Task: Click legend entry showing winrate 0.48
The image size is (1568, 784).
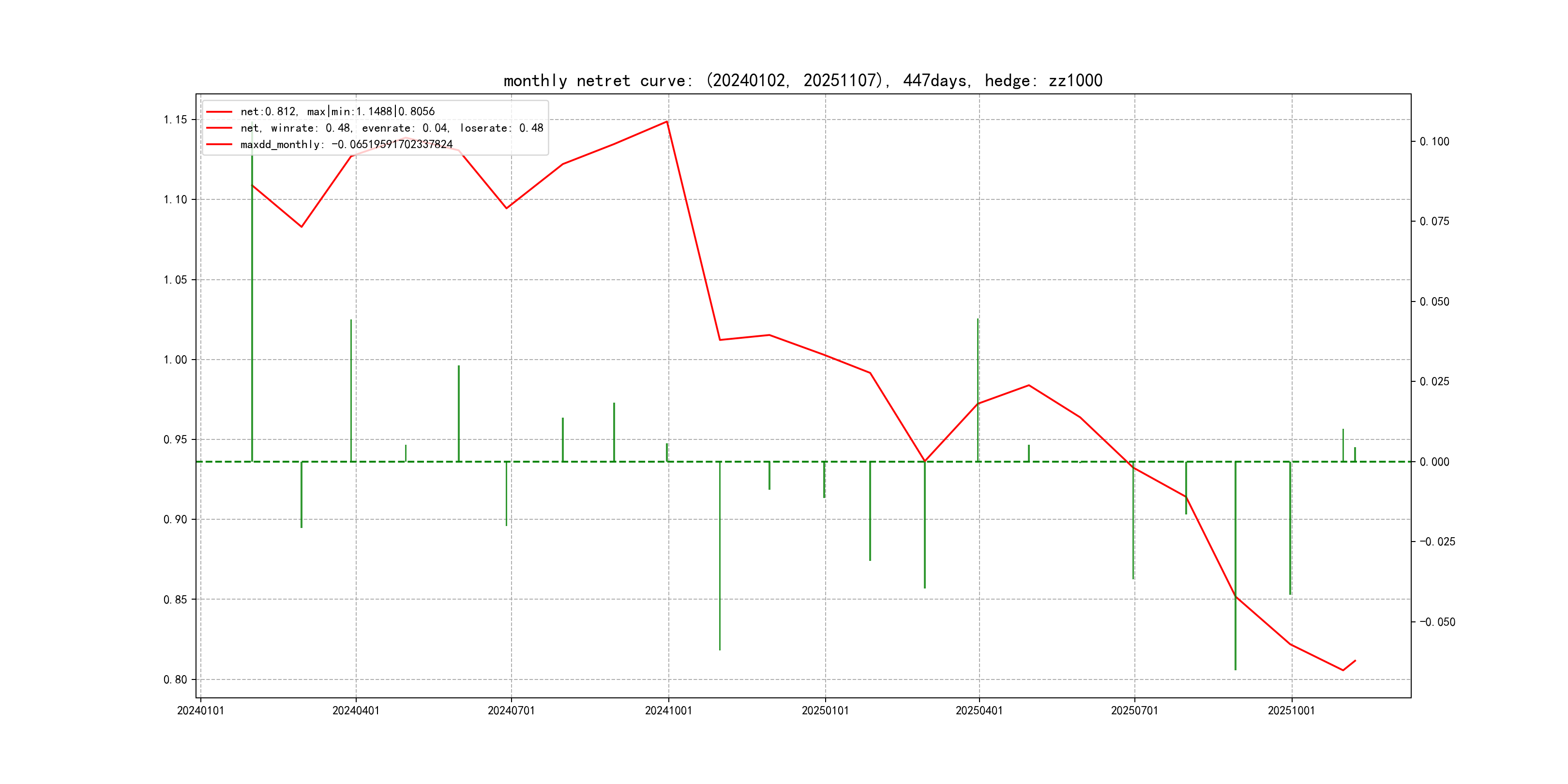Action: [392, 128]
